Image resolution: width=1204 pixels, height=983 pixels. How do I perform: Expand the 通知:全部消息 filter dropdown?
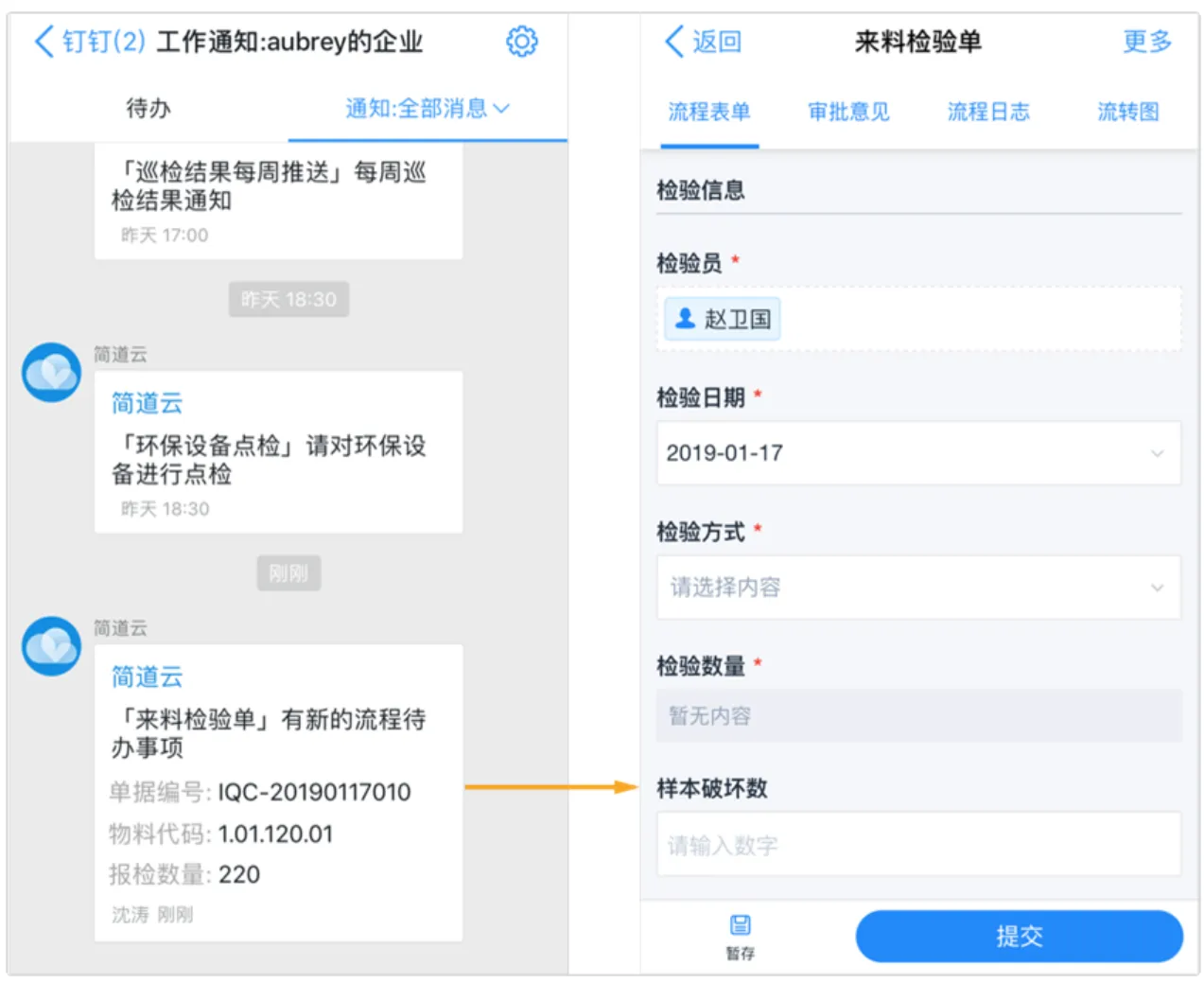428,108
